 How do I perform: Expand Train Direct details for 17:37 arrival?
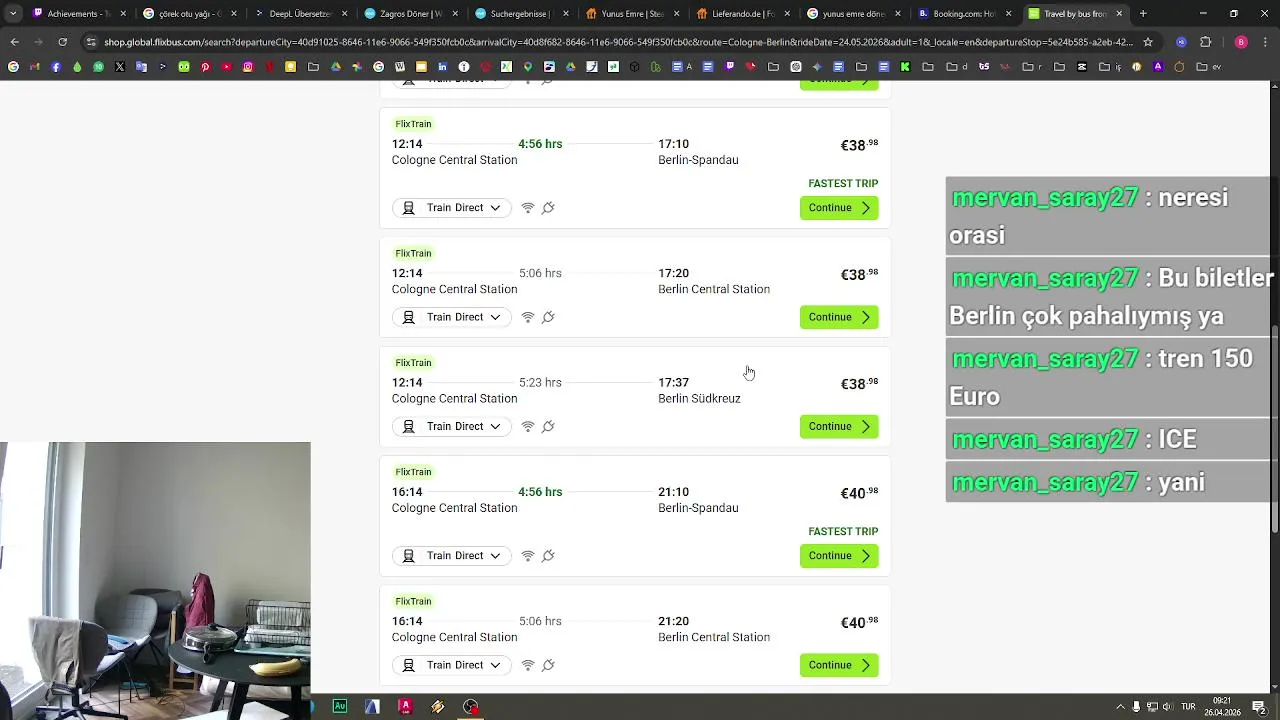tap(452, 426)
